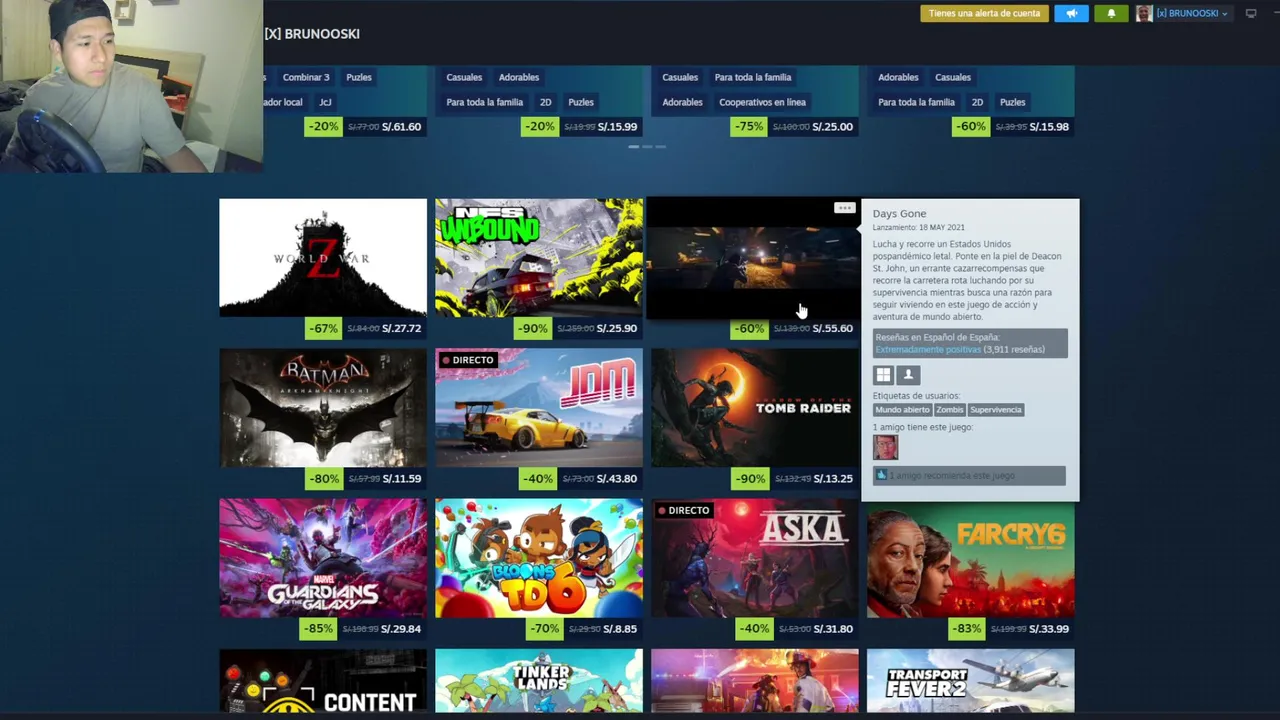Open the World War Z game capsule
This screenshot has height=720, width=1280.
[323, 258]
